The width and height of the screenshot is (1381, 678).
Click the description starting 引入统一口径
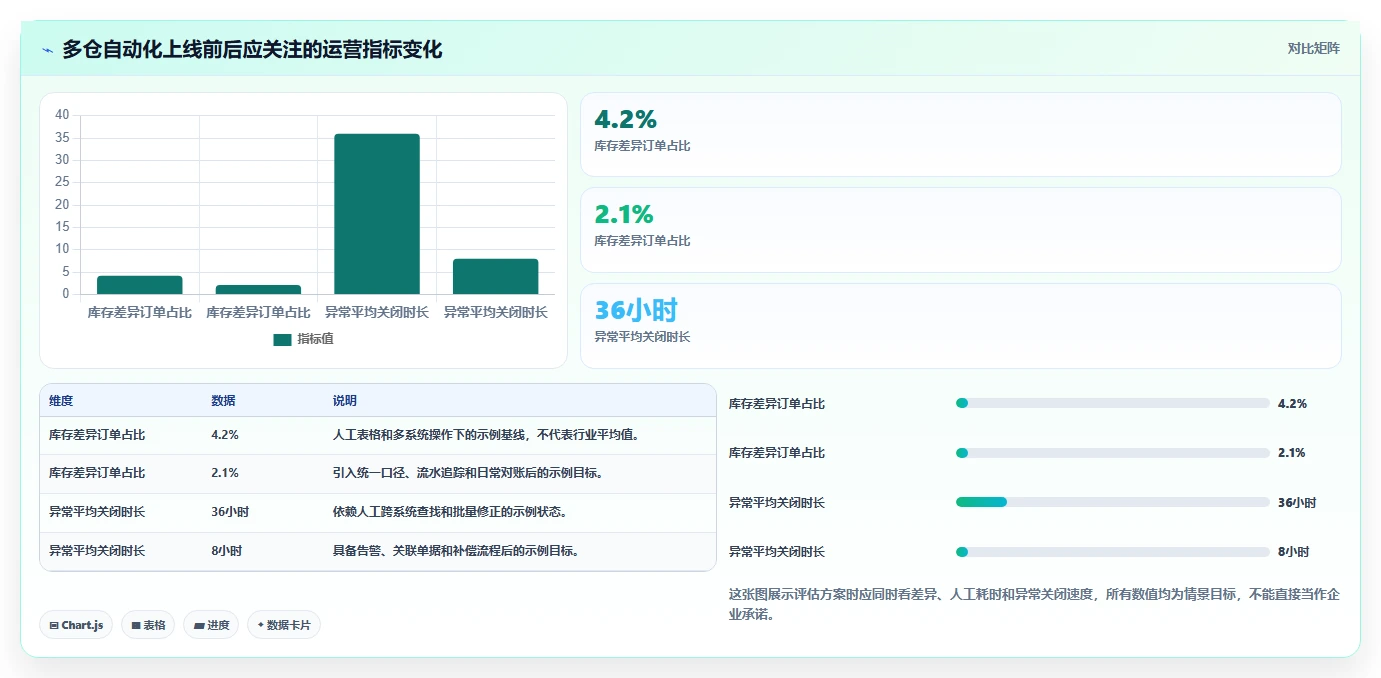(x=468, y=473)
